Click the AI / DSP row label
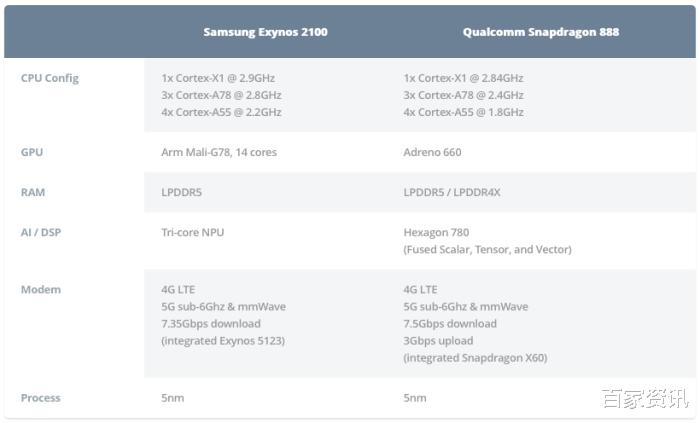700x423 pixels. (41, 232)
